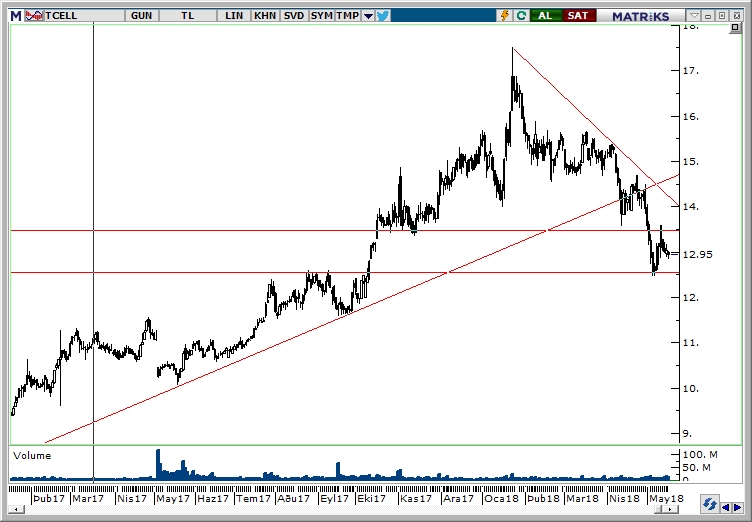This screenshot has width=752, height=522.
Task: Click the TMP template button
Action: coord(348,16)
